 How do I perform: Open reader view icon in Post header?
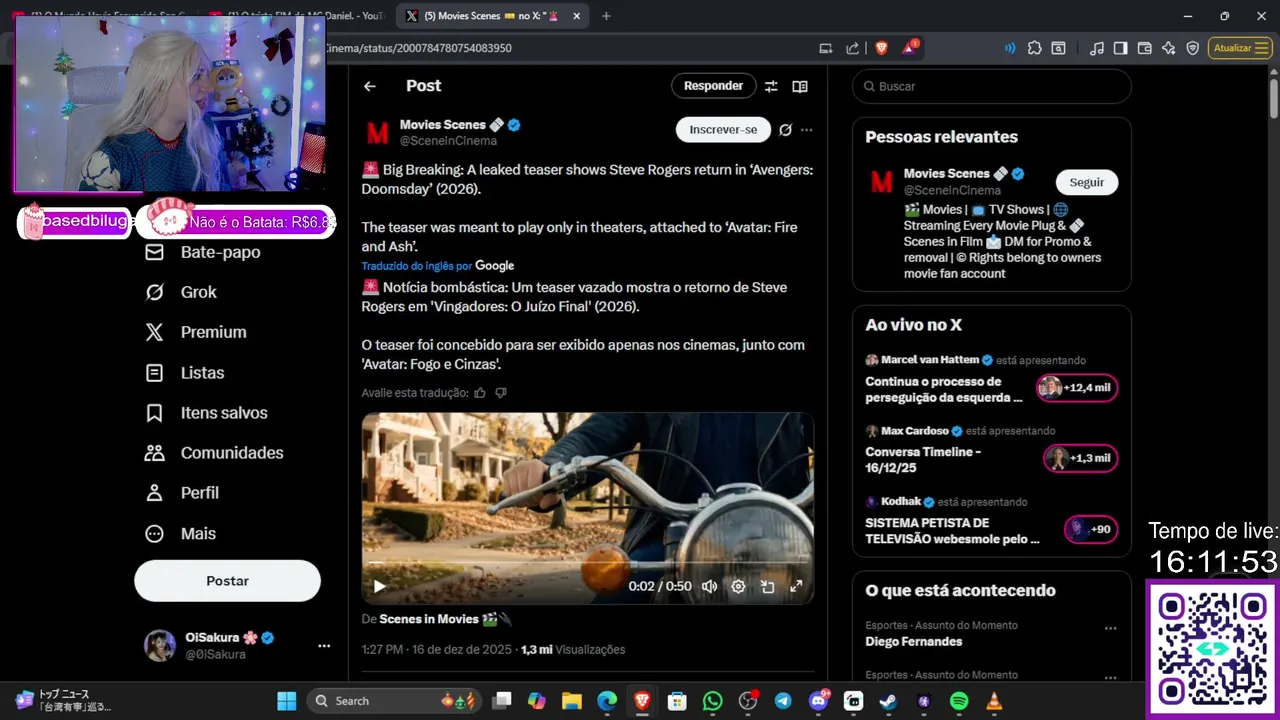pos(800,86)
